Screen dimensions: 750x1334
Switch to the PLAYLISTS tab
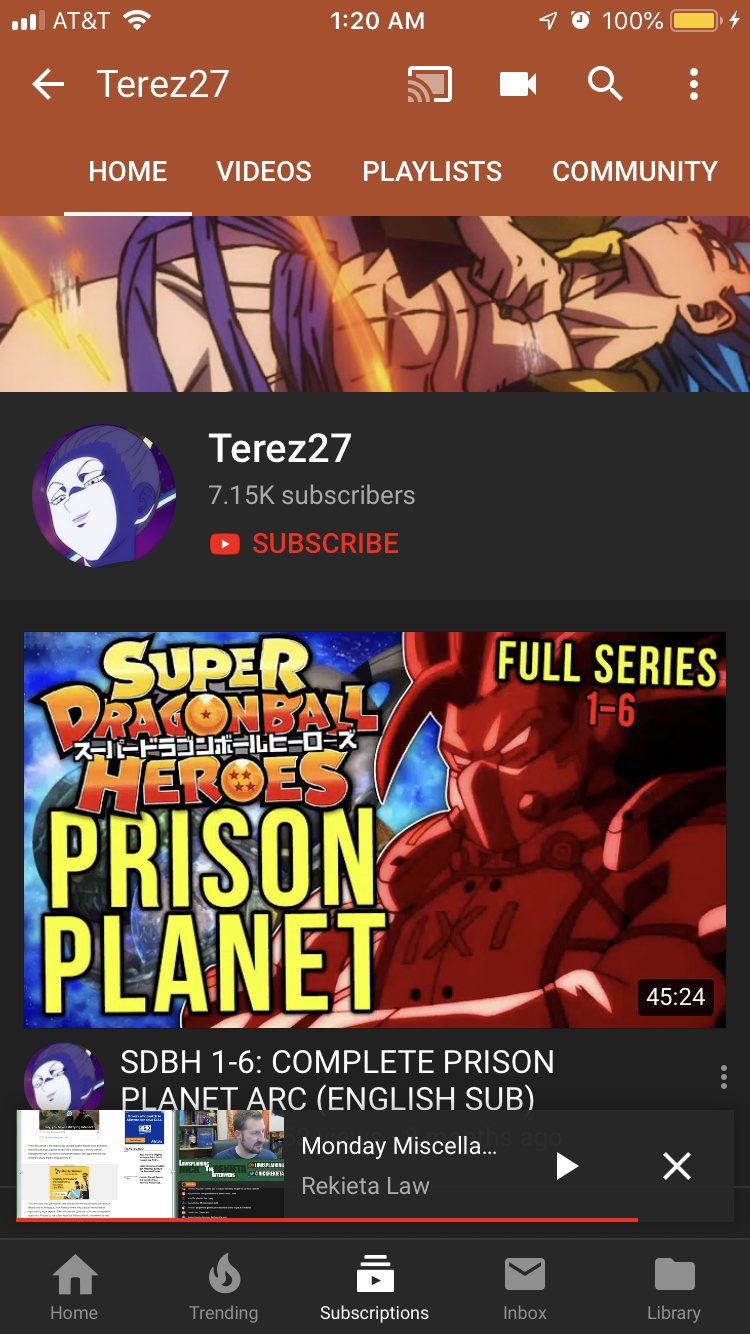[x=432, y=171]
